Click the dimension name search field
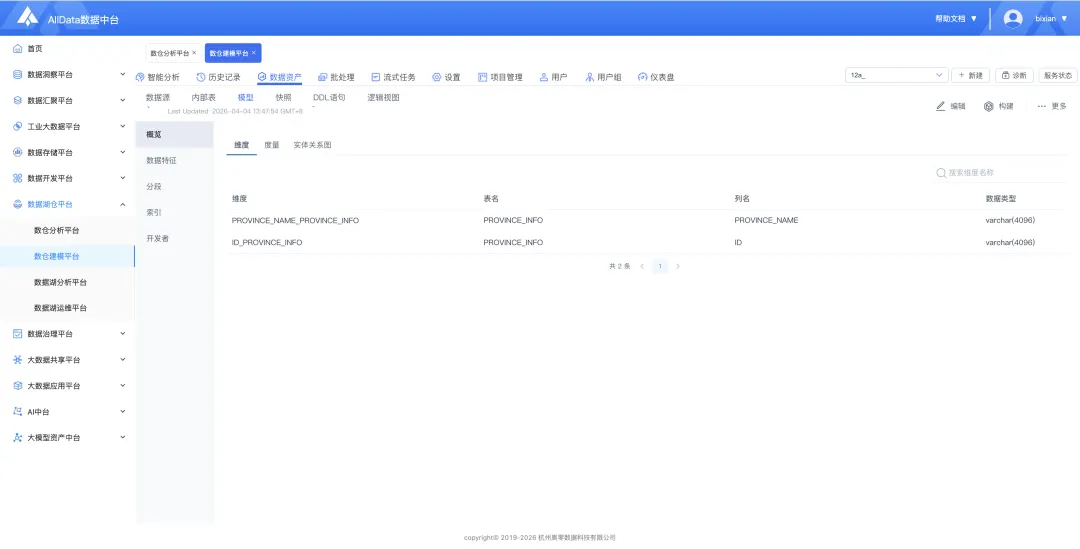Screen dimensions: 1080x549 [x=1000, y=173]
